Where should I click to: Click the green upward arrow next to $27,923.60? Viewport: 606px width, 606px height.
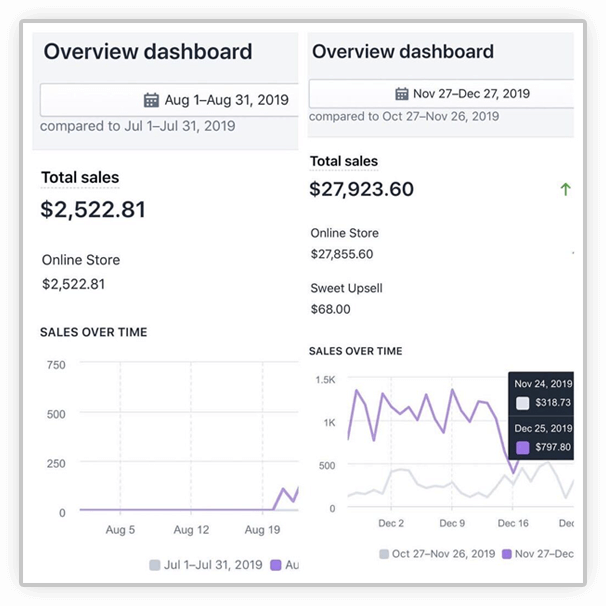565,189
